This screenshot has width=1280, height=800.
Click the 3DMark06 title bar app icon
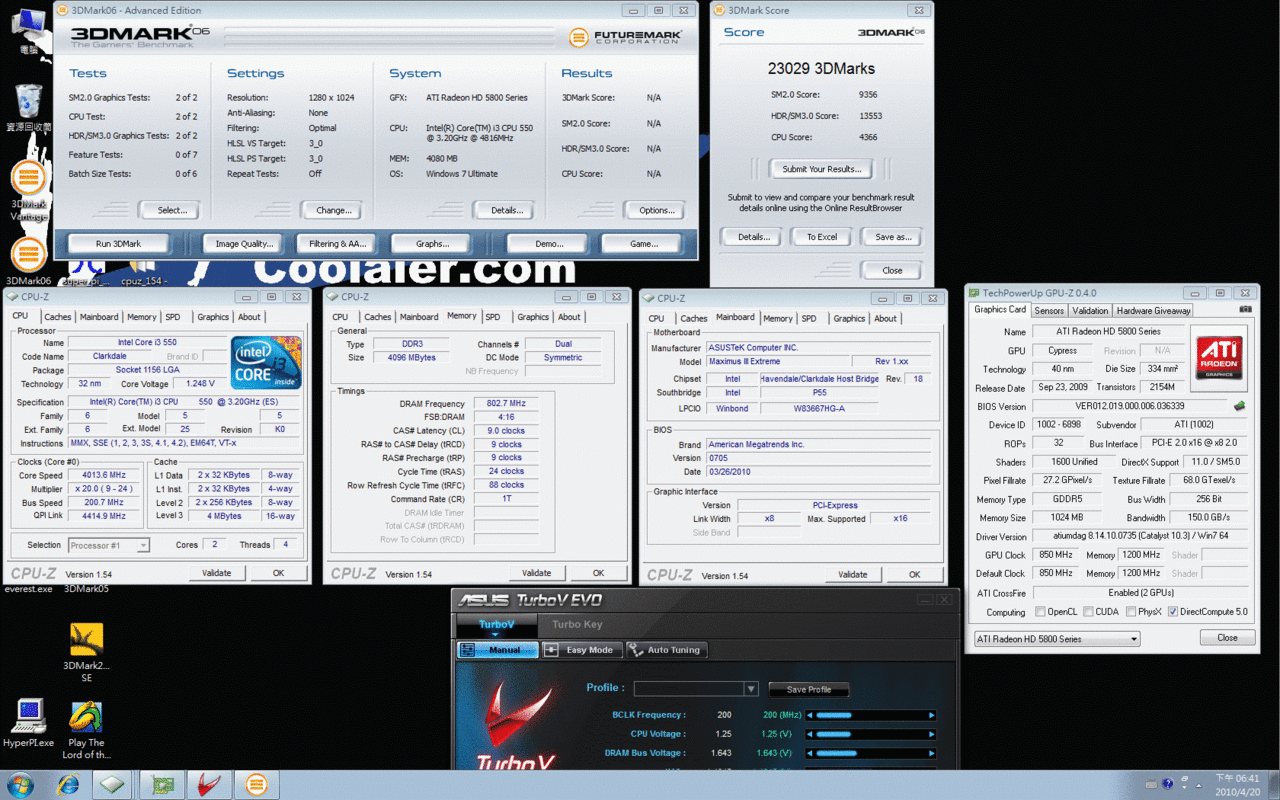coord(63,10)
